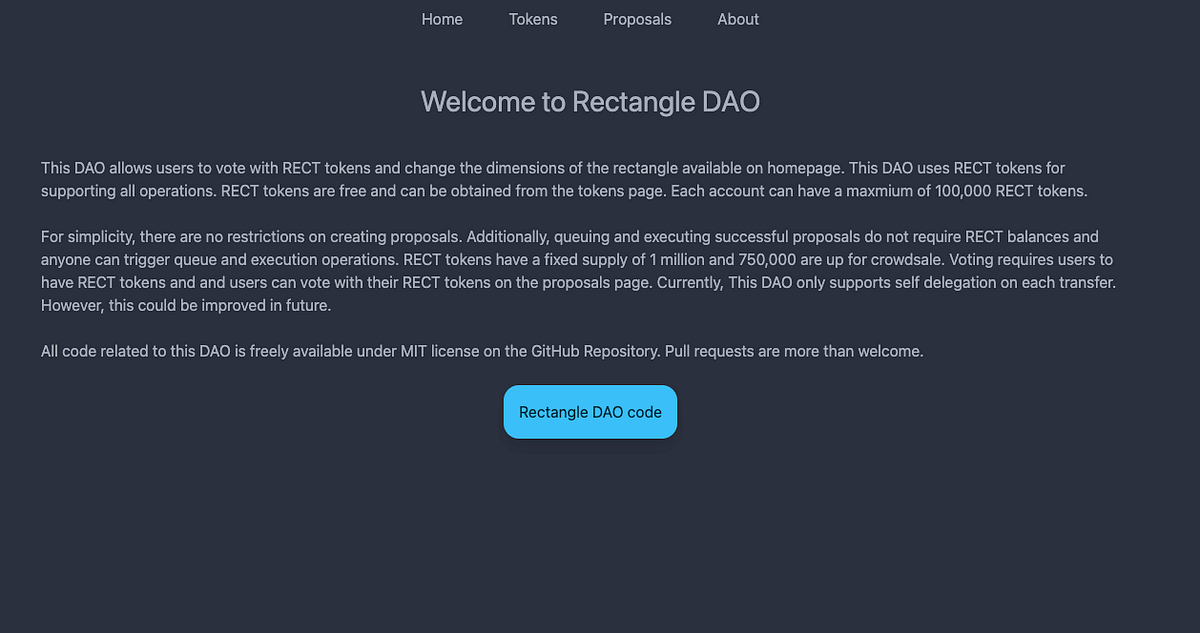1200x633 pixels.
Task: Click the About navigation label
Action: point(737,19)
